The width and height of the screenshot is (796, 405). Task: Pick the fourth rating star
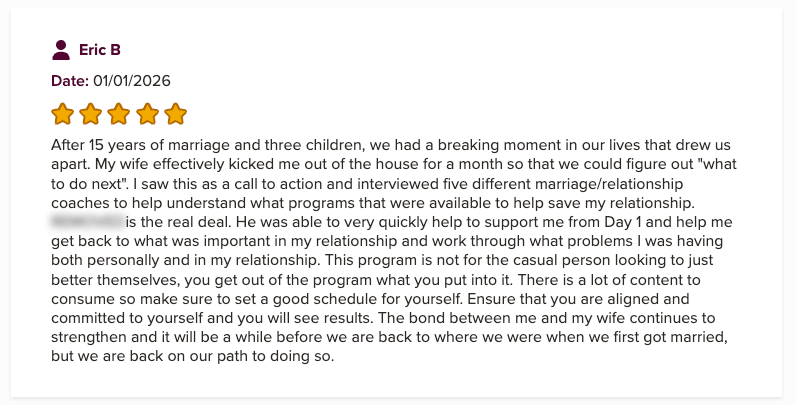(147, 113)
